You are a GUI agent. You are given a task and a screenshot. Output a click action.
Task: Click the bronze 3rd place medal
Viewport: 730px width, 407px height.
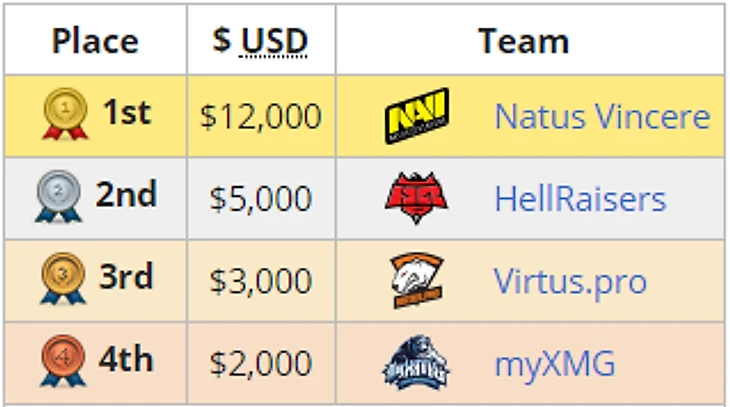coord(63,278)
